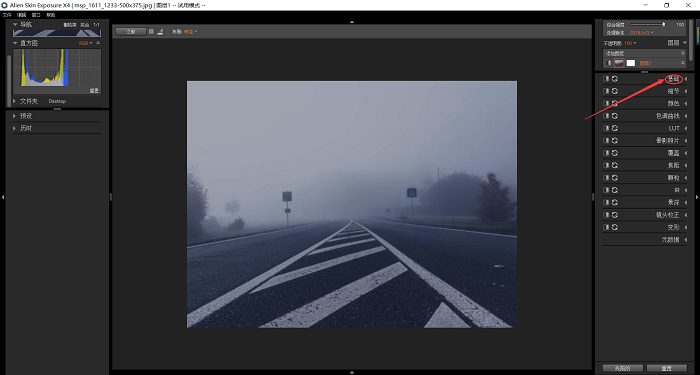Screen dimensions: 700x375
Task: Click the 之前 (Before) button in the toolbar
Action: click(x=130, y=32)
